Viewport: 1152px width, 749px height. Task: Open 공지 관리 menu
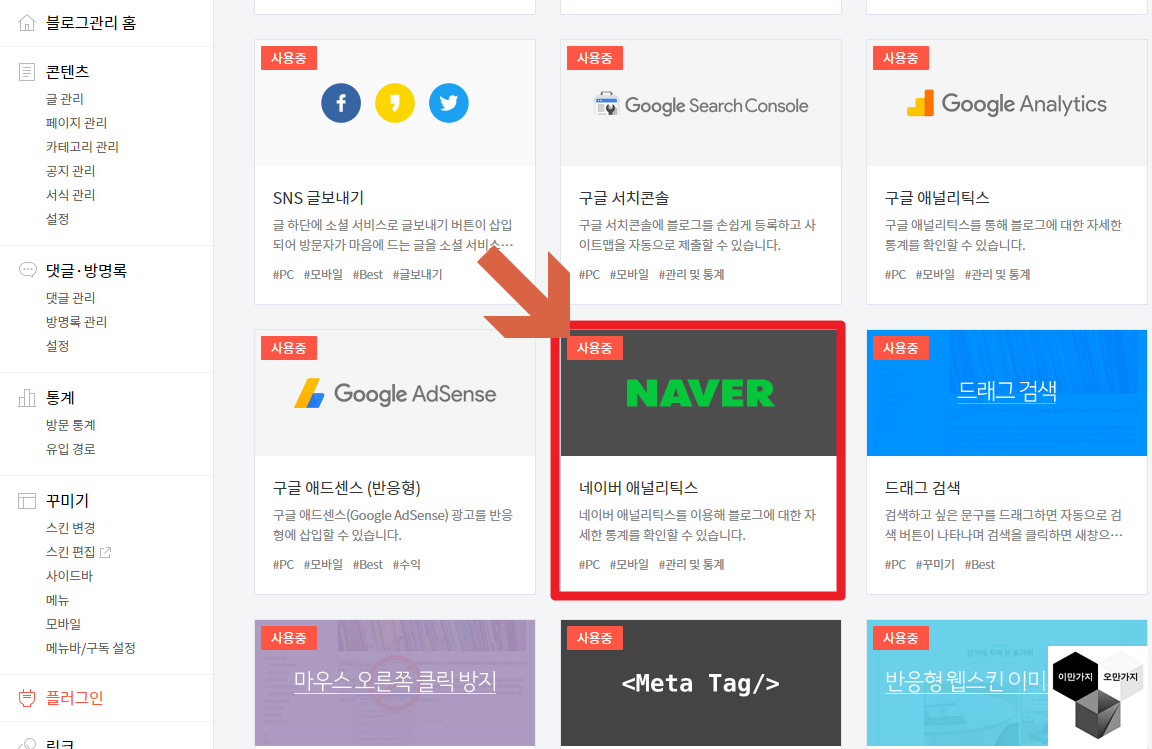click(71, 171)
